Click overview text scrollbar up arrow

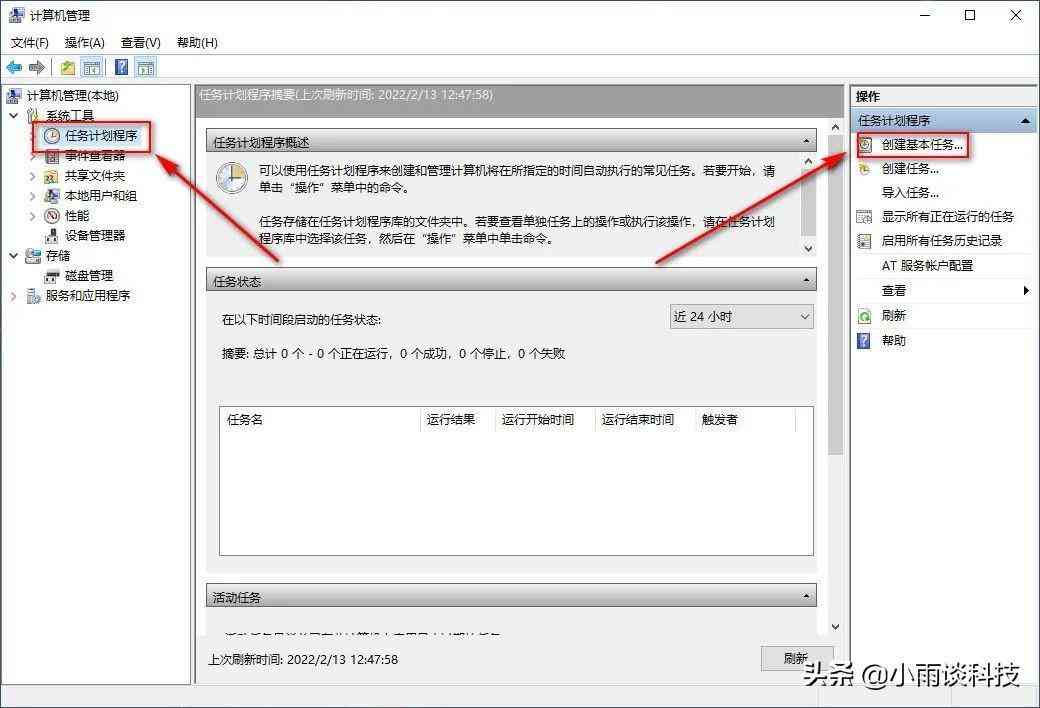pos(808,161)
